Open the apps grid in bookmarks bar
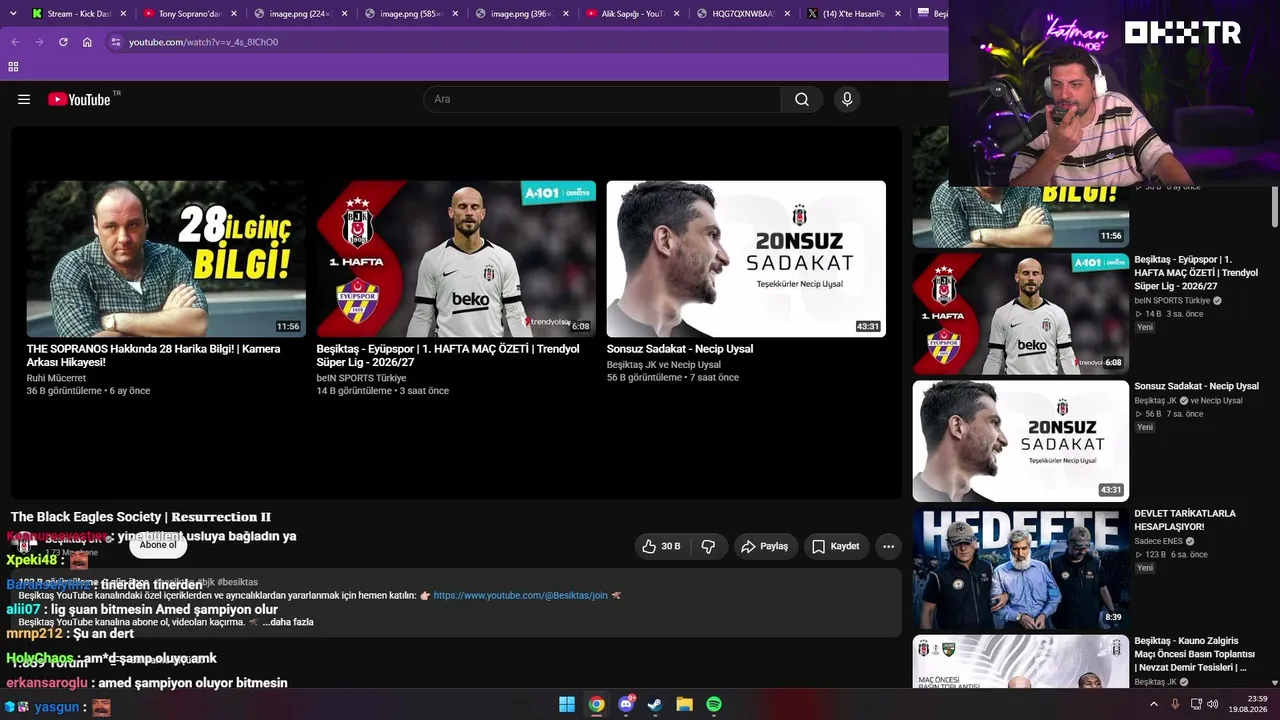 pyautogui.click(x=13, y=66)
